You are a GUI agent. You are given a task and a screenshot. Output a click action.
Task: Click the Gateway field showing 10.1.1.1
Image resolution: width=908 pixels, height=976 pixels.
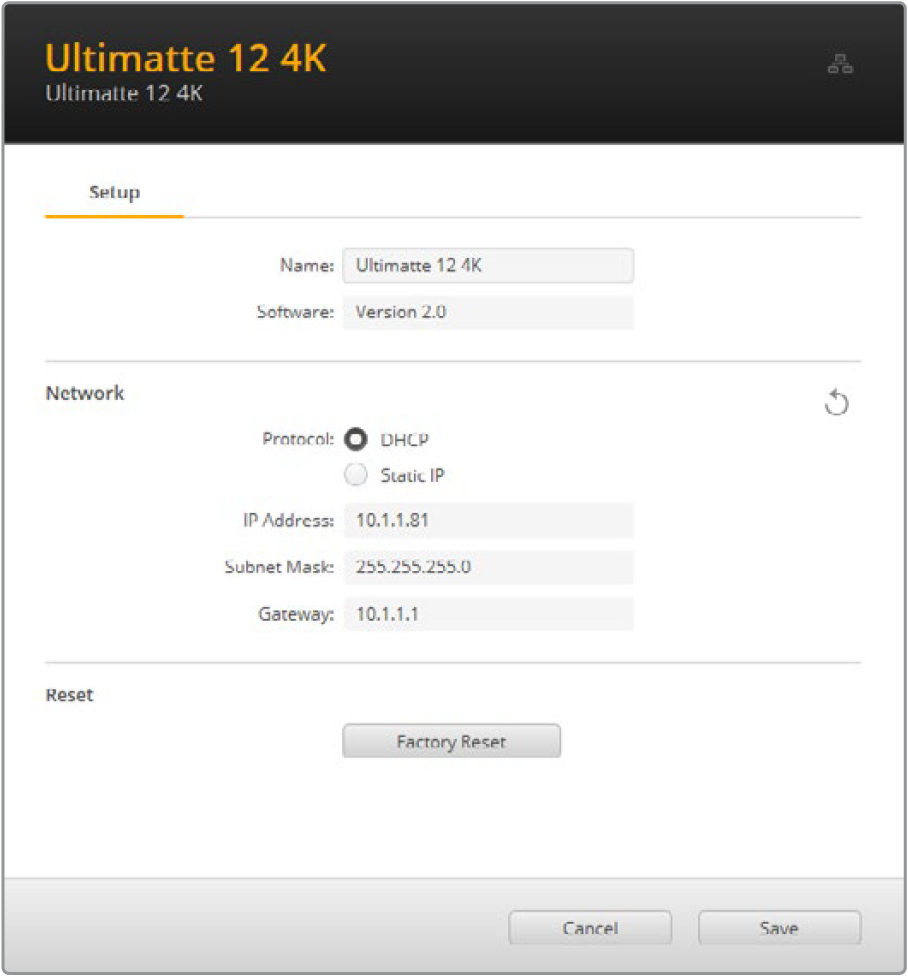[x=488, y=614]
